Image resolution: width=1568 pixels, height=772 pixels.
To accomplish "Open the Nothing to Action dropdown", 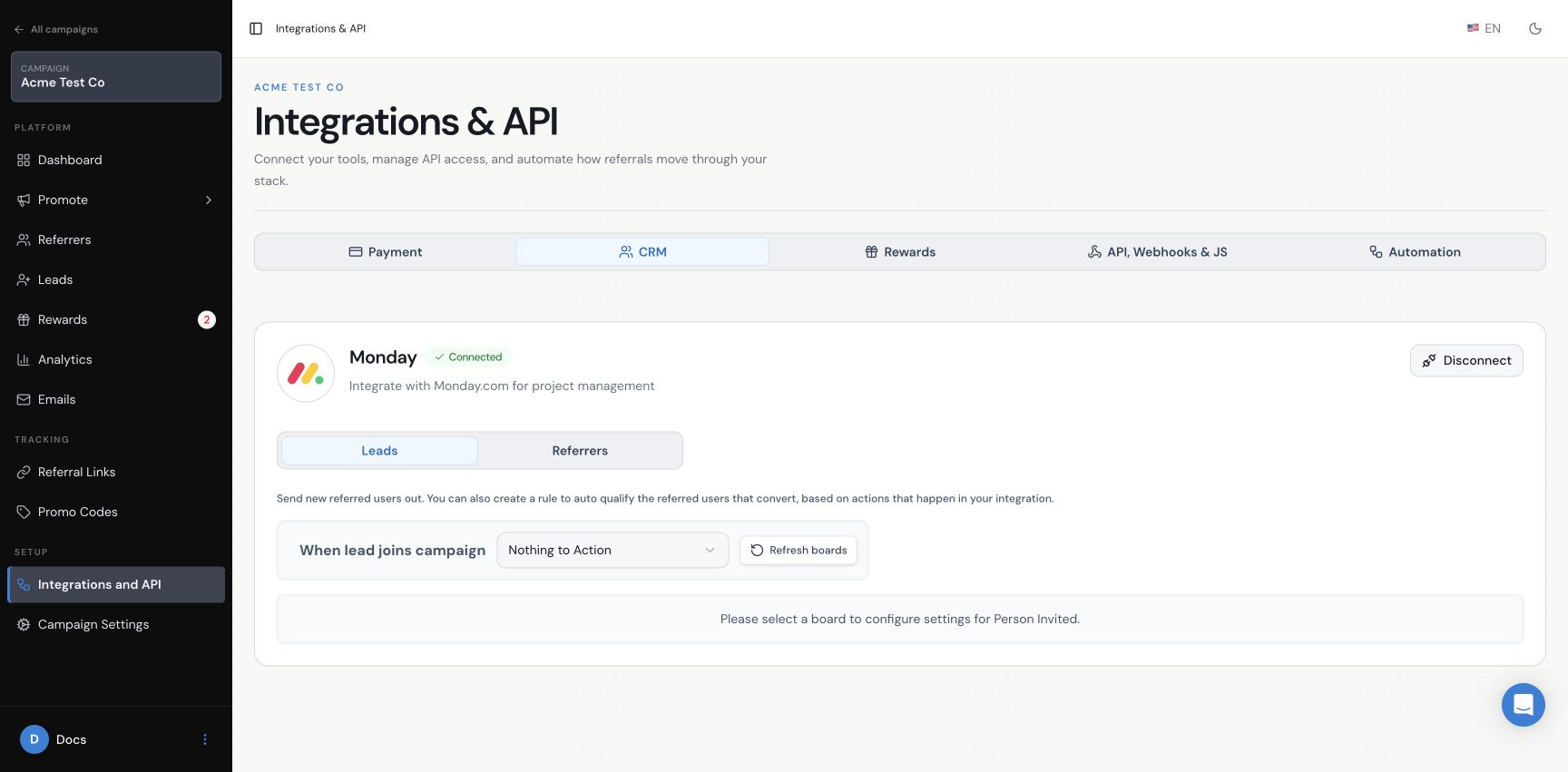I will click(612, 550).
